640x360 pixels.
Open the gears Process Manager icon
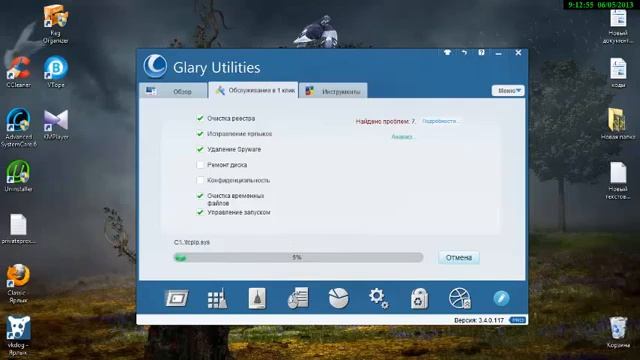(378, 298)
